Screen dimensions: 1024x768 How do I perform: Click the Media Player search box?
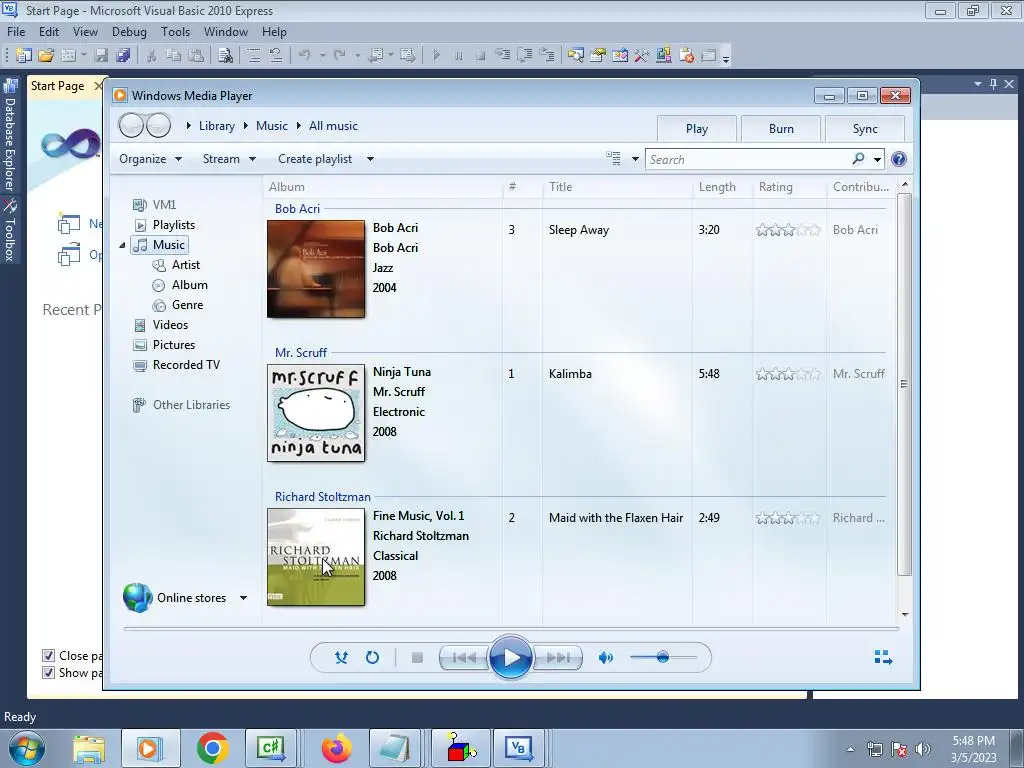point(748,159)
